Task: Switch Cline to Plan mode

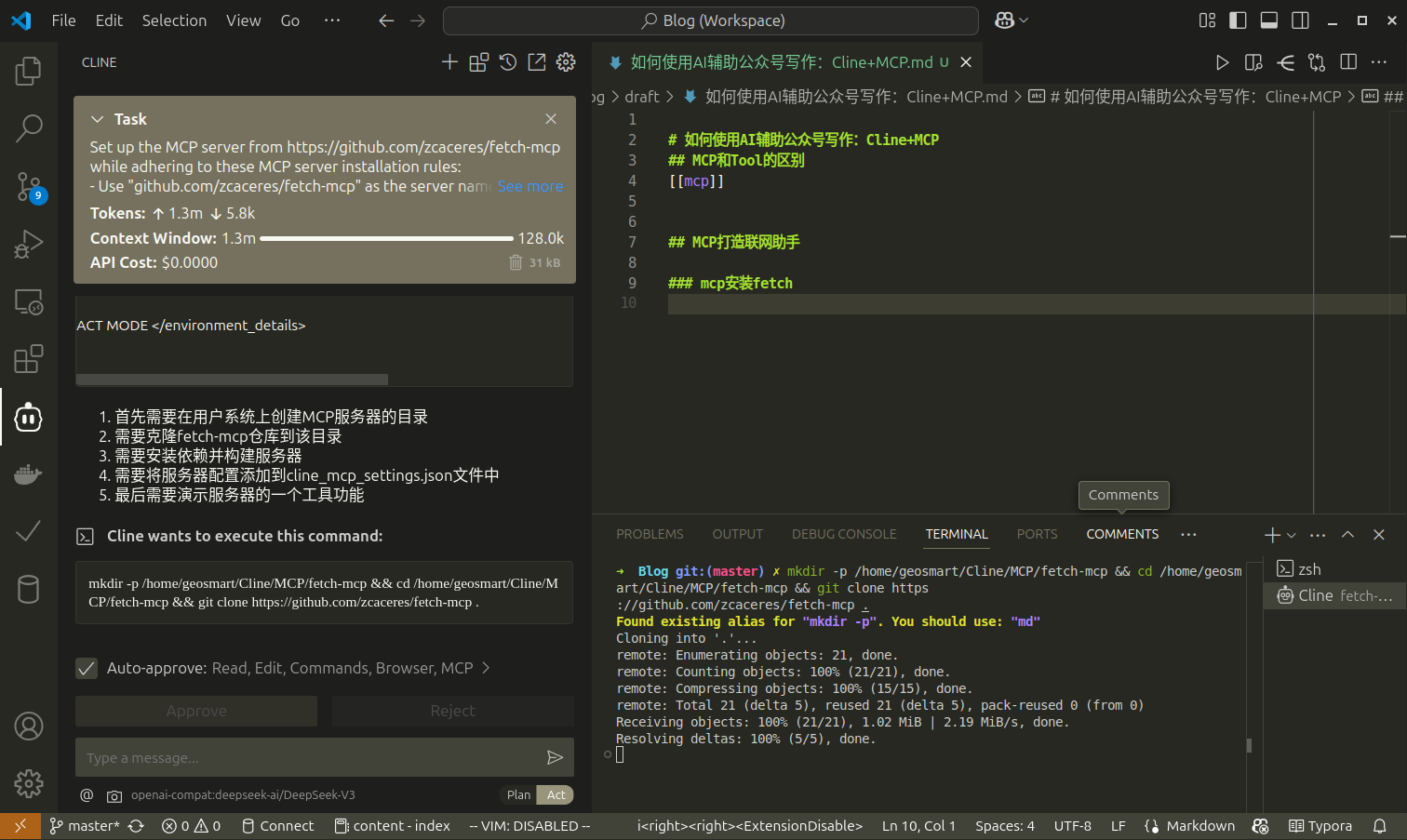Action: (518, 794)
